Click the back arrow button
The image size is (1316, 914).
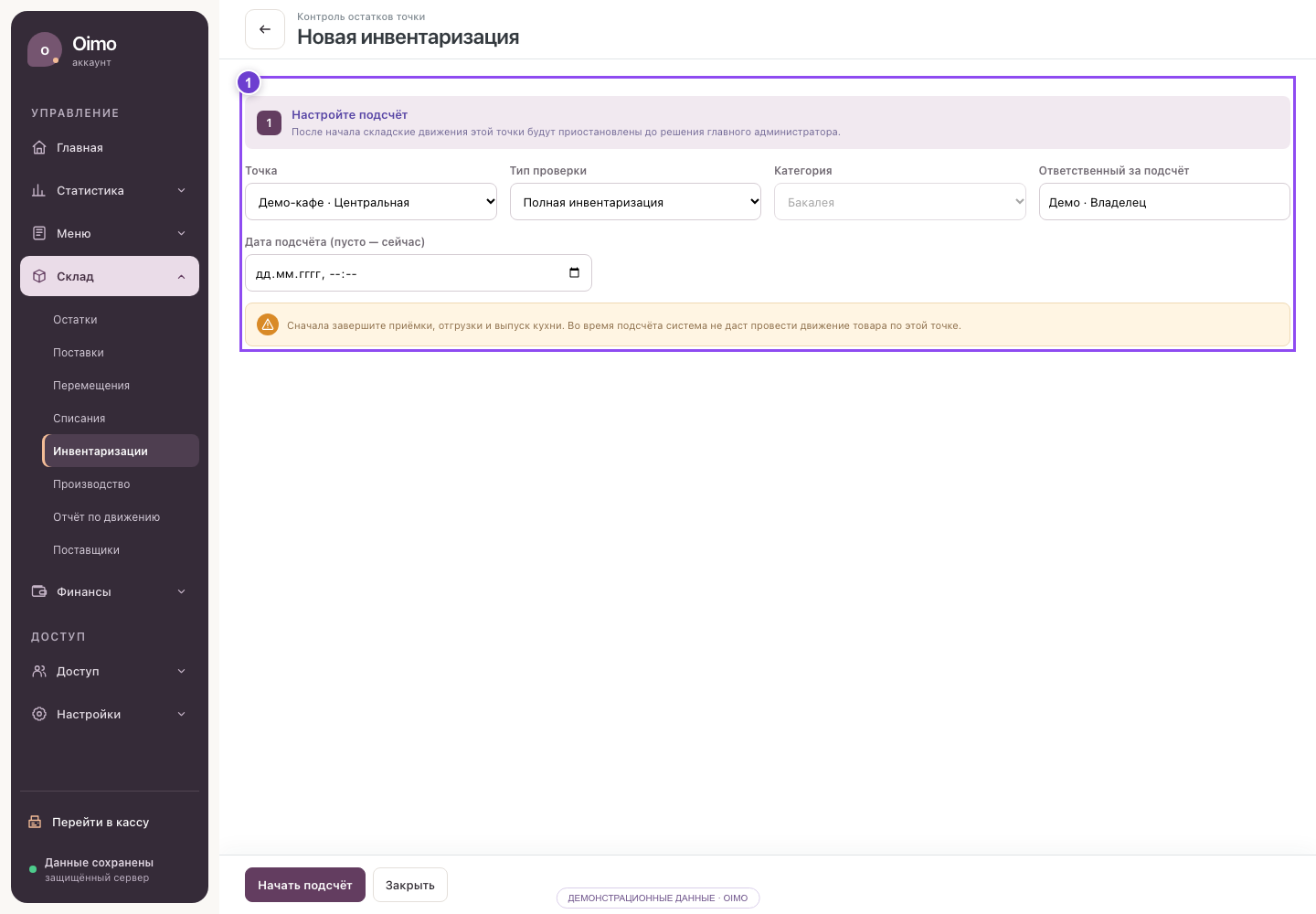(265, 29)
